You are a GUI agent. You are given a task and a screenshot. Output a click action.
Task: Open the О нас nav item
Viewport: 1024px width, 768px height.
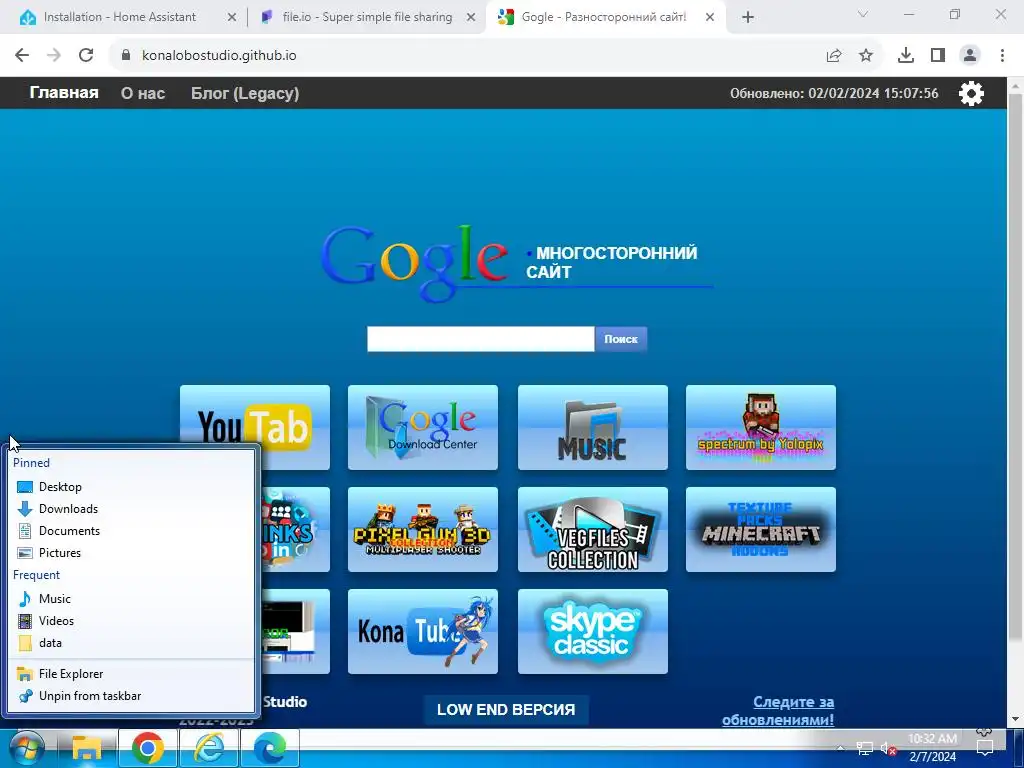143,93
